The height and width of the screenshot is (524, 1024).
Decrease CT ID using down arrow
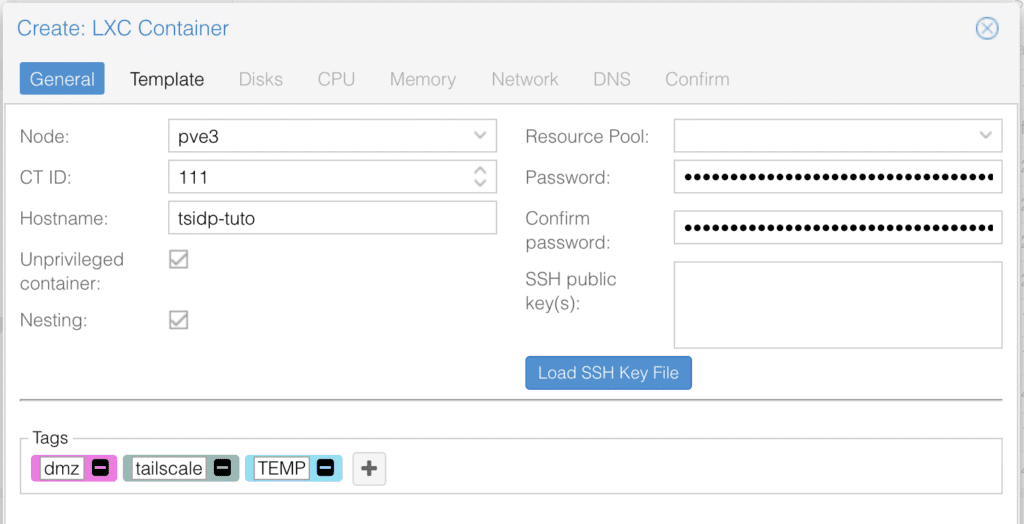click(480, 184)
